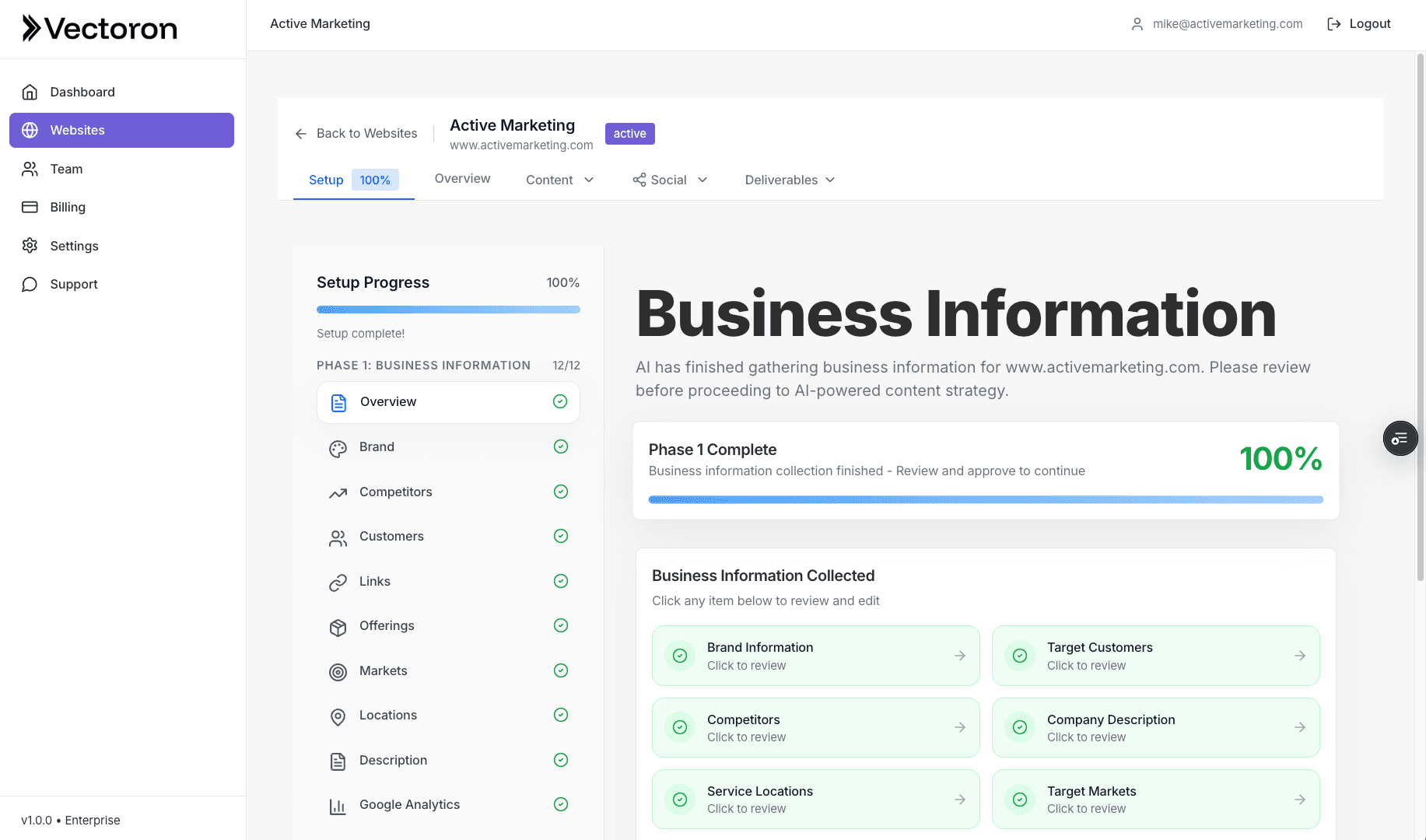1426x840 pixels.
Task: Expand the Social menu chevron
Action: (x=702, y=180)
